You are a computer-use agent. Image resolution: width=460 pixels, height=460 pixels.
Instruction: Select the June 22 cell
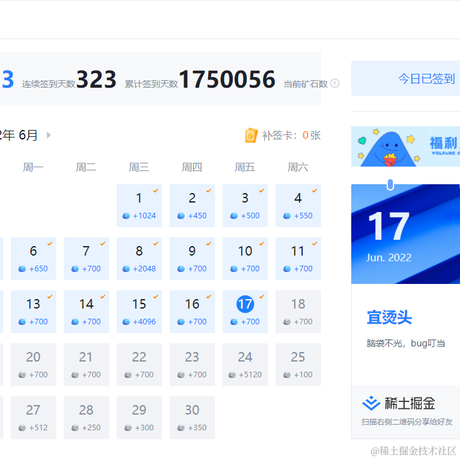(x=139, y=365)
